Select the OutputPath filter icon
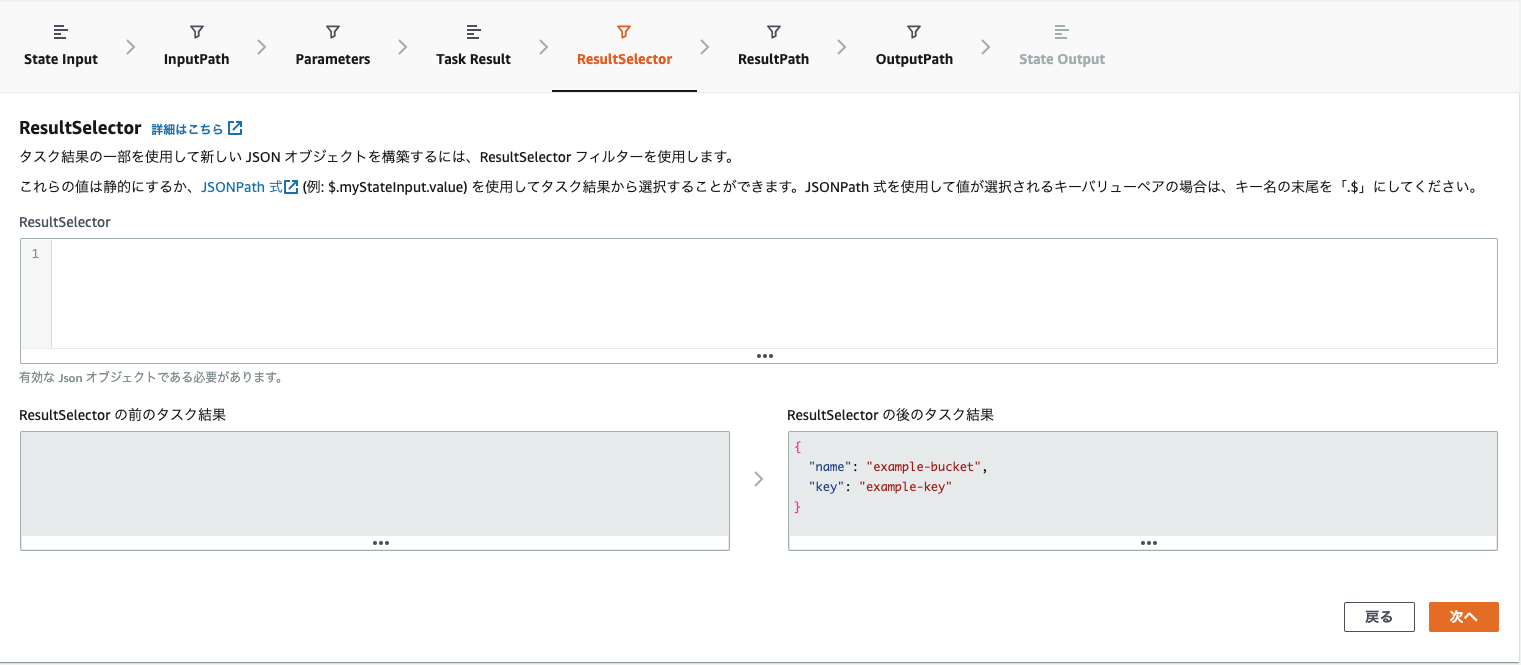Screen dimensions: 1521x665 click(x=913, y=31)
